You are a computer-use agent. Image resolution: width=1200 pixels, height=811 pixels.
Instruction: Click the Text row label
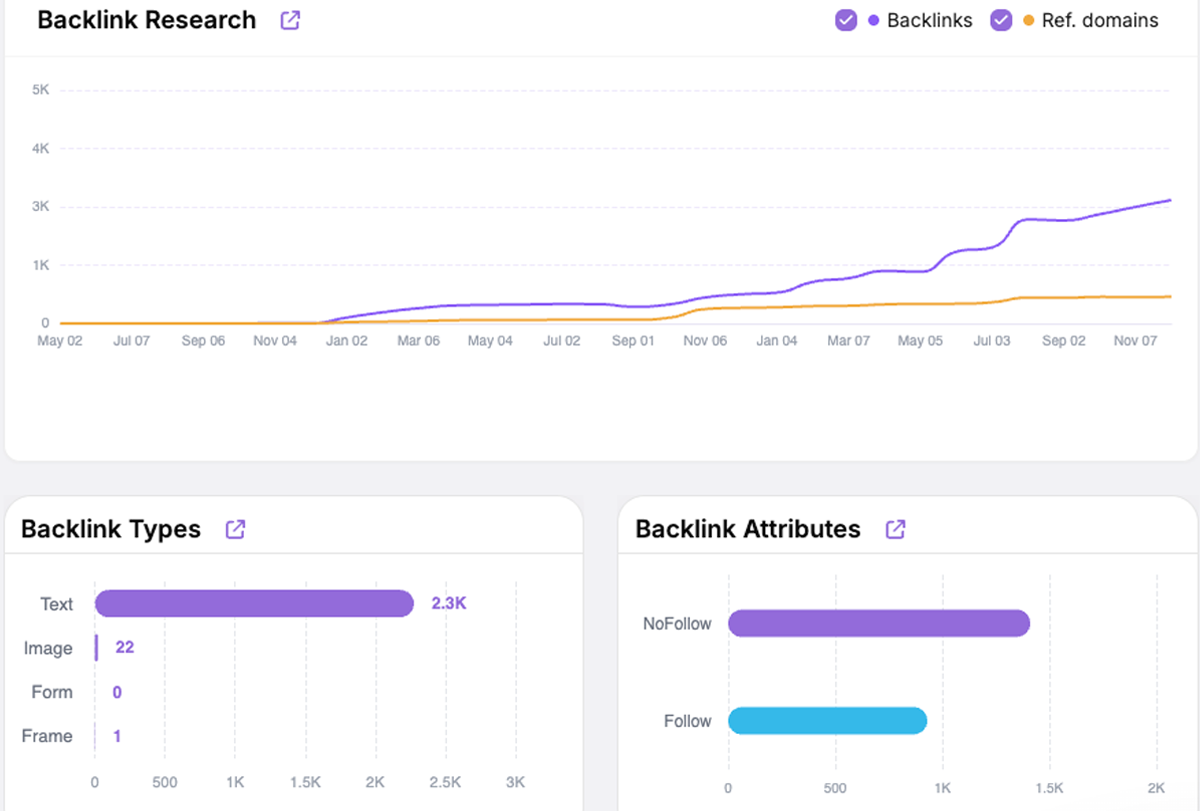(57, 604)
